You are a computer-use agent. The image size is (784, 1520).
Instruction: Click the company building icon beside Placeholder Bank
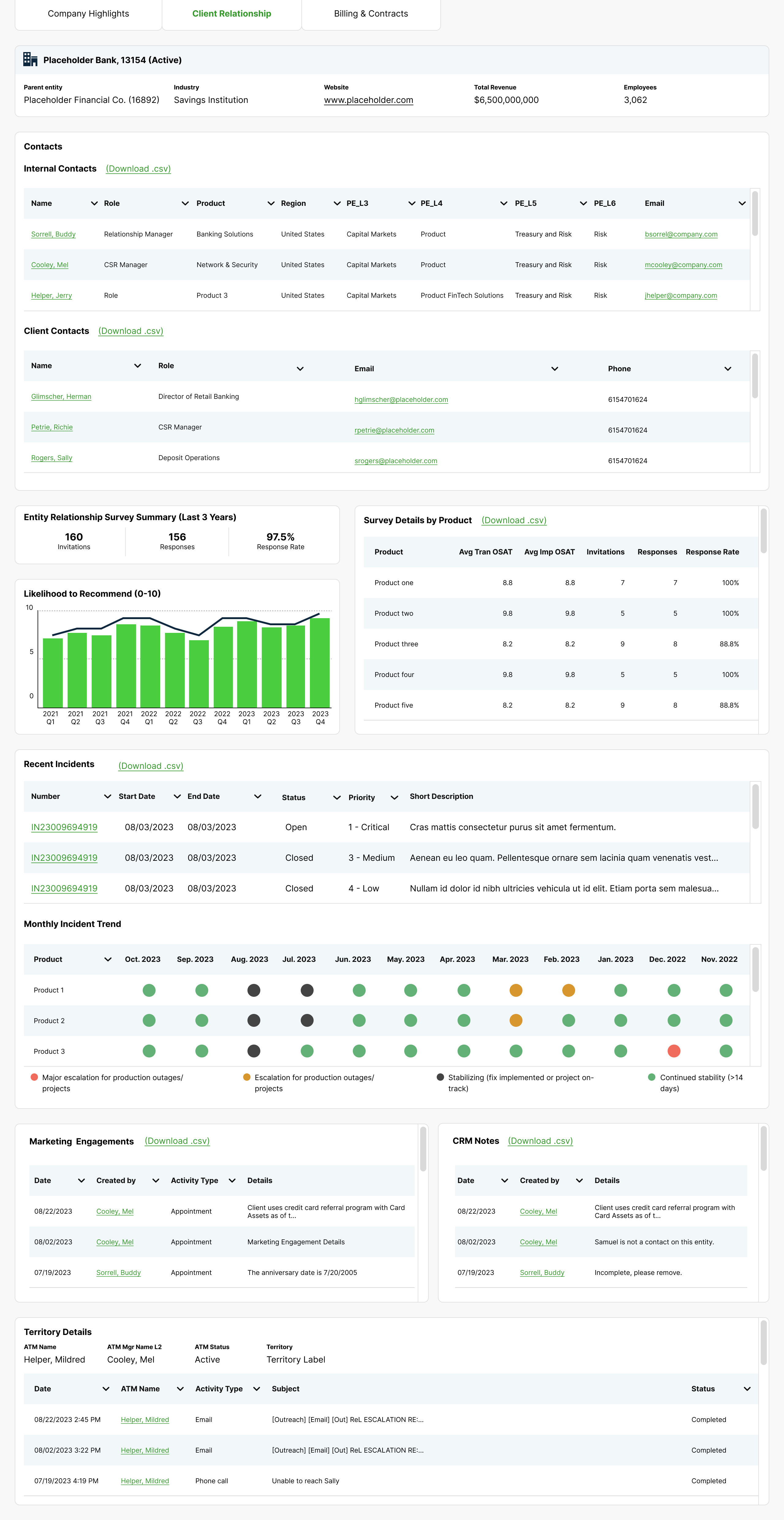(29, 60)
